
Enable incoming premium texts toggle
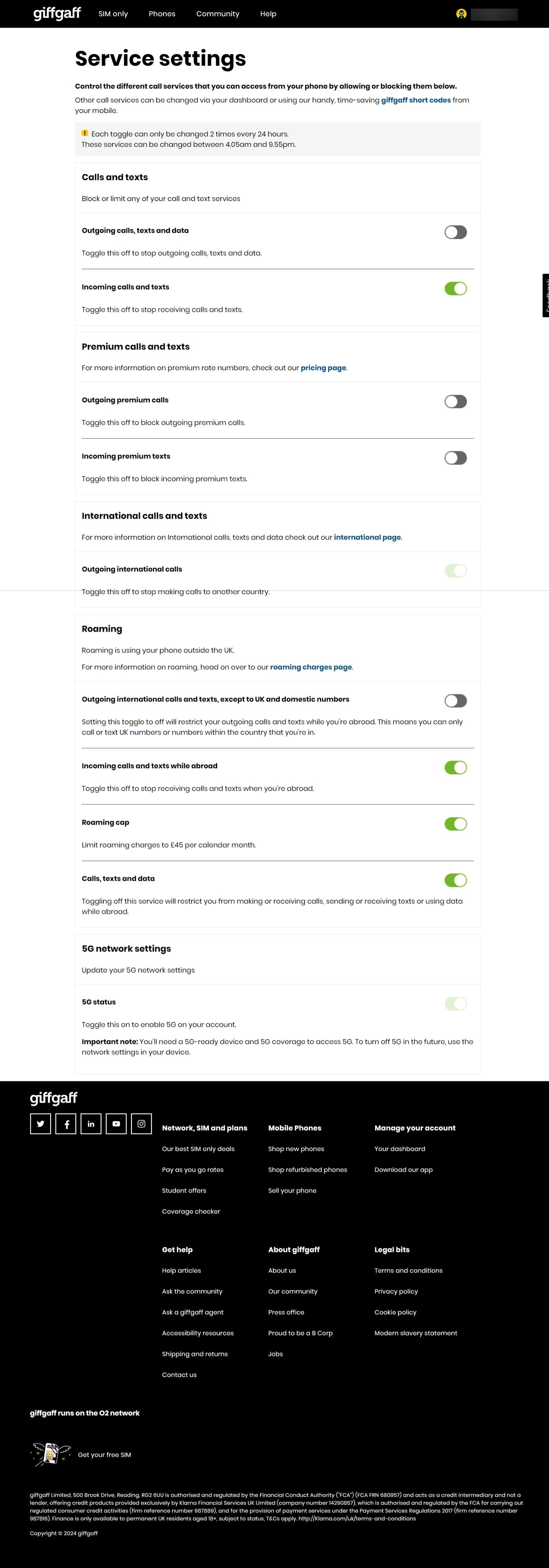point(455,458)
